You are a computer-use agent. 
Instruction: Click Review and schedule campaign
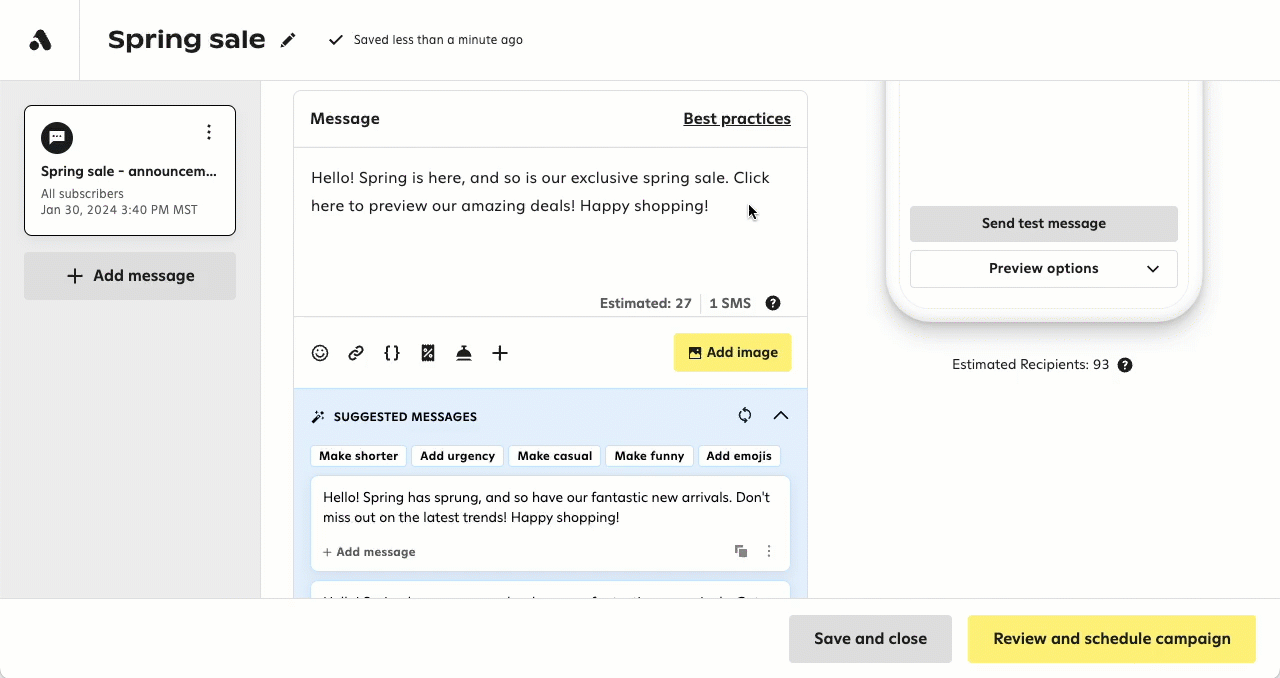click(1111, 638)
